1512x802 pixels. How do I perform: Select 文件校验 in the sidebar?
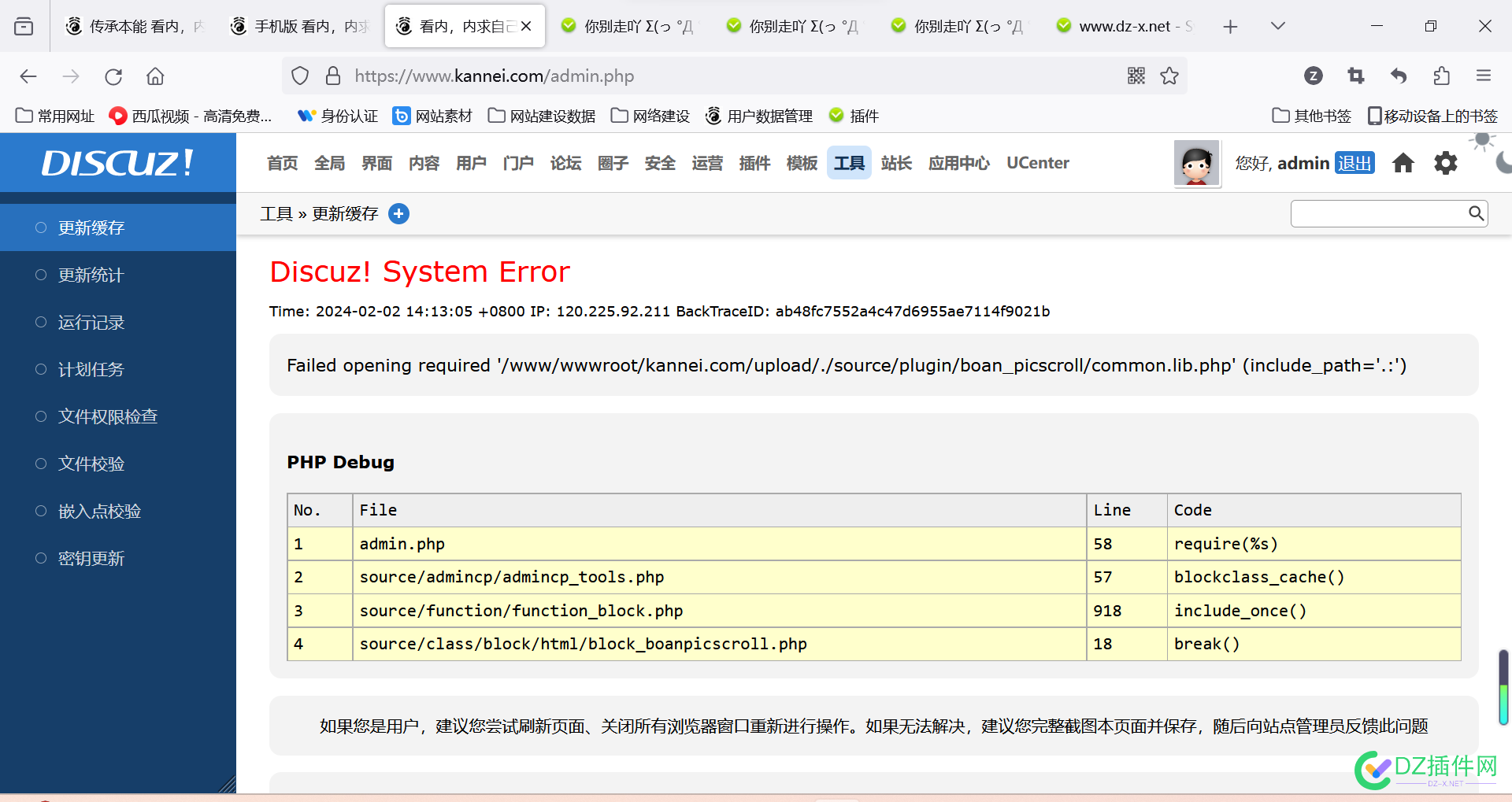(118, 464)
